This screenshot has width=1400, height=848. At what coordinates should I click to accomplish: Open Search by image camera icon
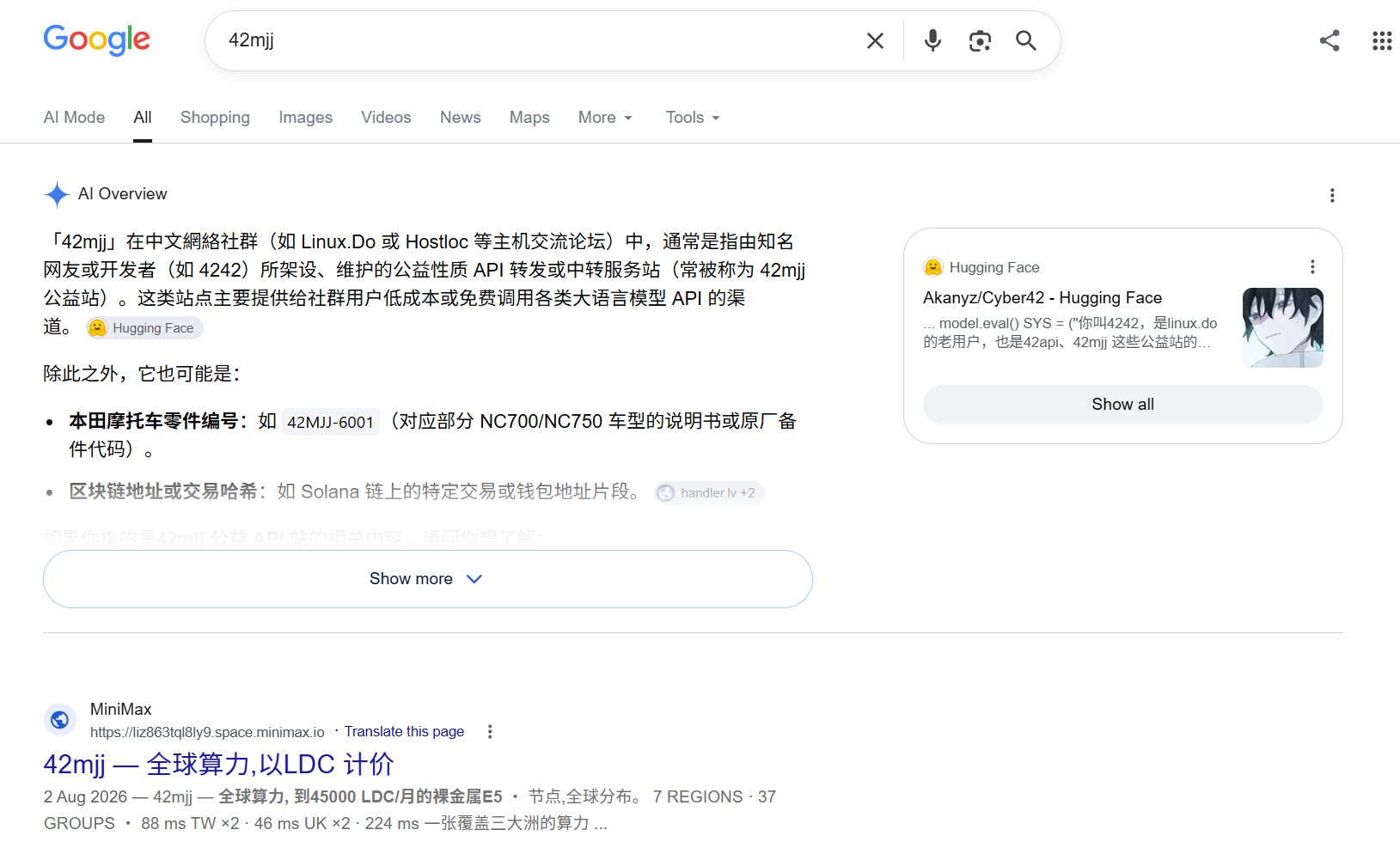(980, 40)
